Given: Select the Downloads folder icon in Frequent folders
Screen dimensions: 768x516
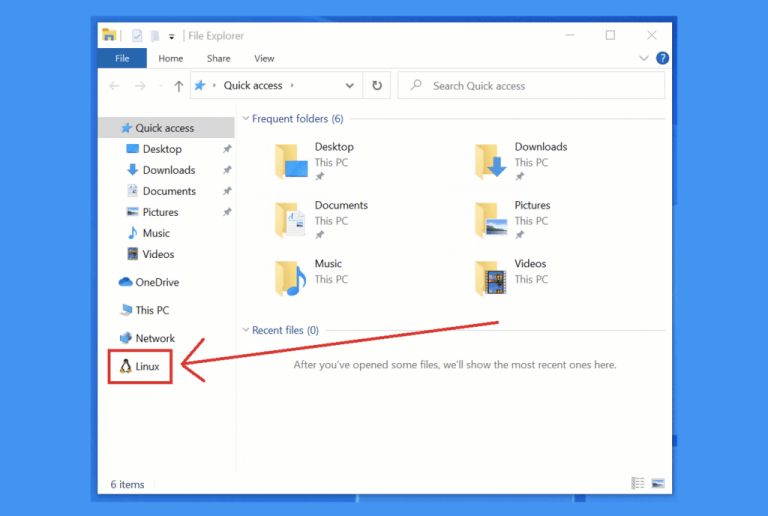Looking at the screenshot, I should [x=490, y=162].
